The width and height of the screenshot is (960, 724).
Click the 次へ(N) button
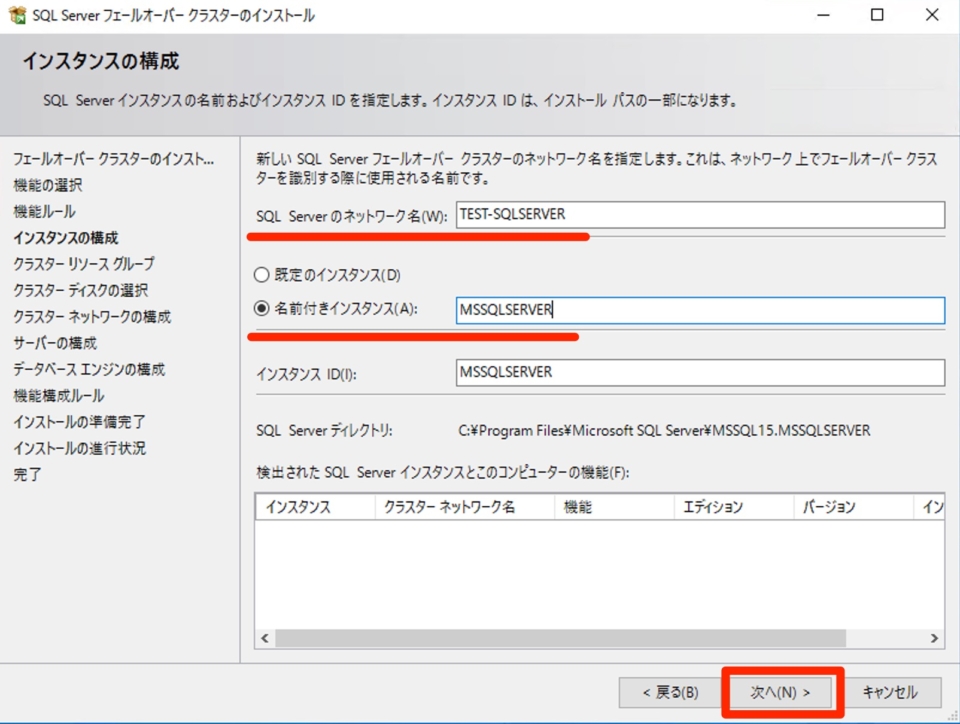click(780, 692)
